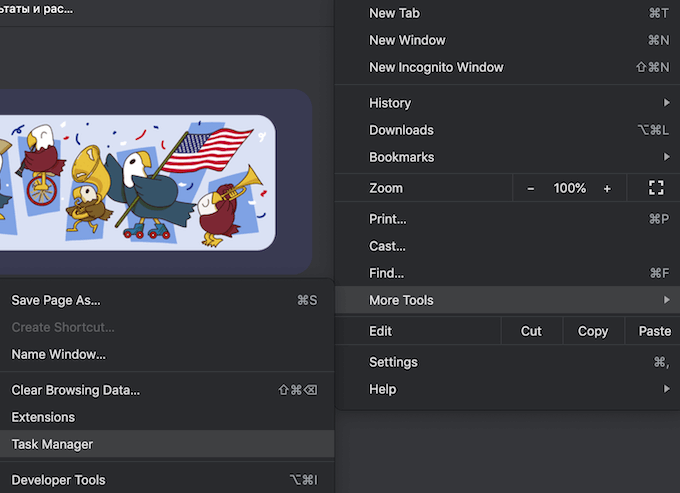The height and width of the screenshot is (493, 680).
Task: Open a New Tab from menu
Action: click(x=394, y=13)
